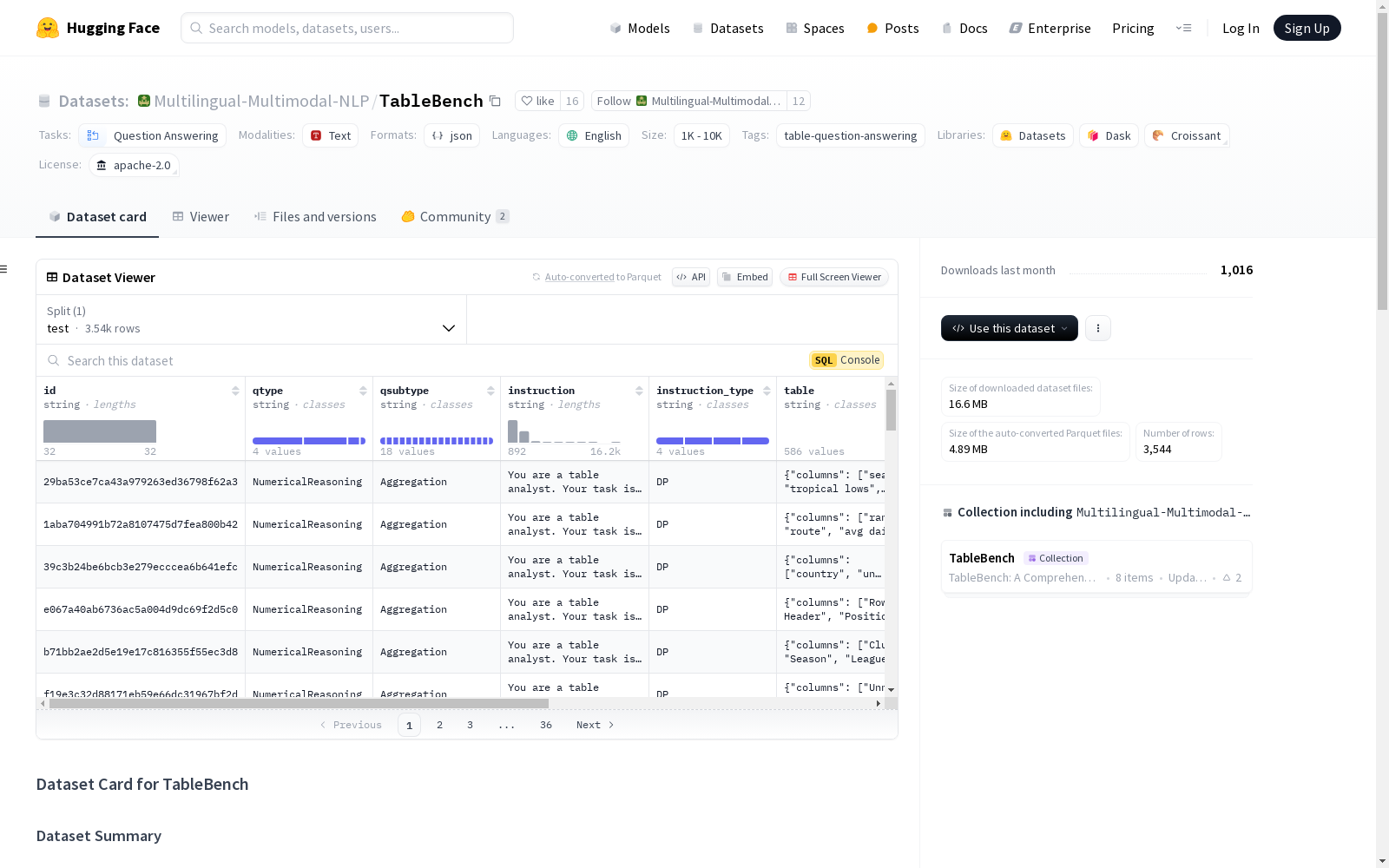Select the Question Answering task tag
The image size is (1389, 868).
(153, 135)
